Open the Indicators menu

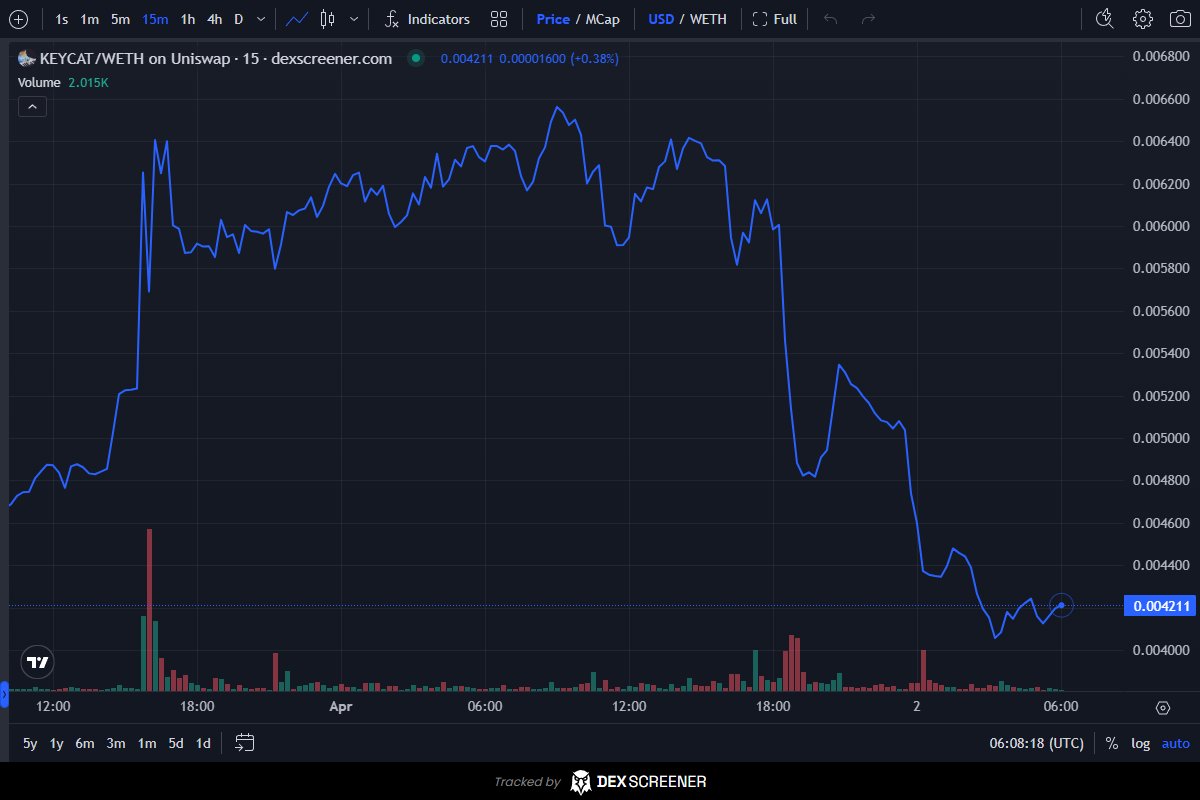[x=427, y=19]
